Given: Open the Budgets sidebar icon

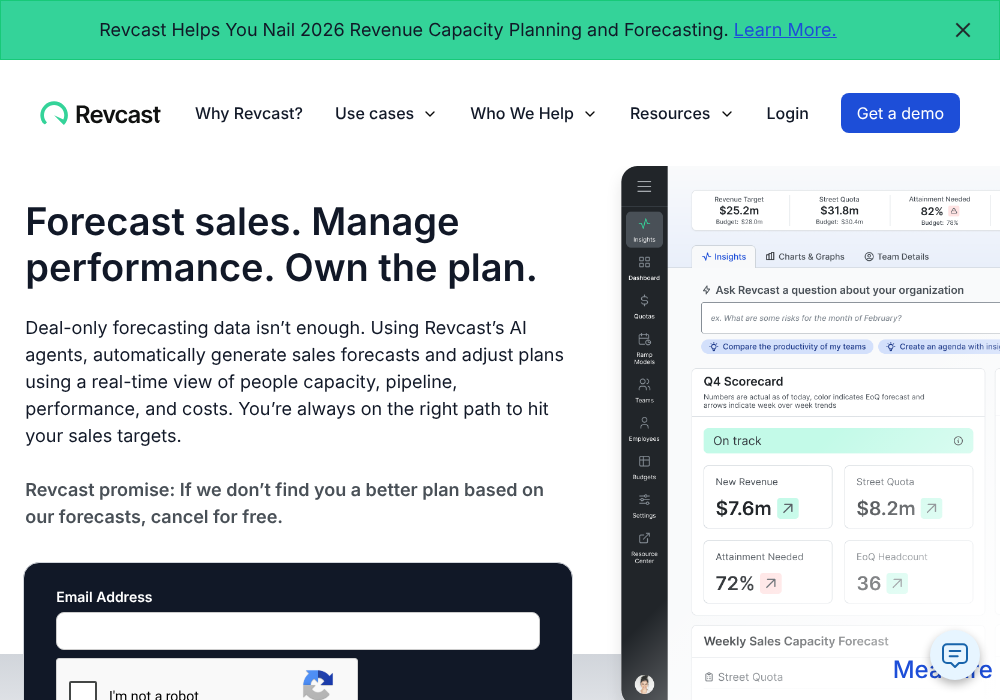Looking at the screenshot, I should click(x=644, y=464).
